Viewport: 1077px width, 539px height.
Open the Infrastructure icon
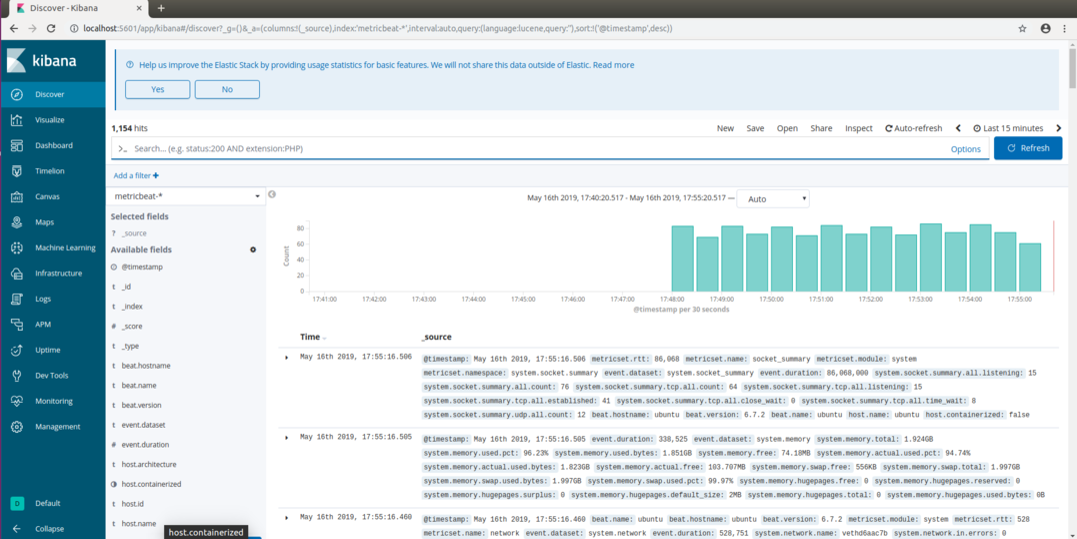(x=17, y=273)
